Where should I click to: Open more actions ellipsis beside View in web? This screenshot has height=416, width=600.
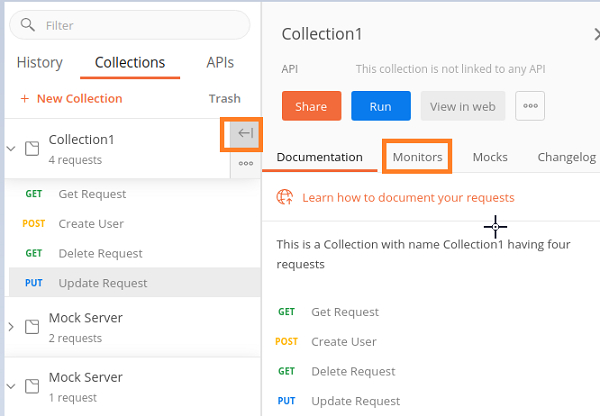point(531,106)
